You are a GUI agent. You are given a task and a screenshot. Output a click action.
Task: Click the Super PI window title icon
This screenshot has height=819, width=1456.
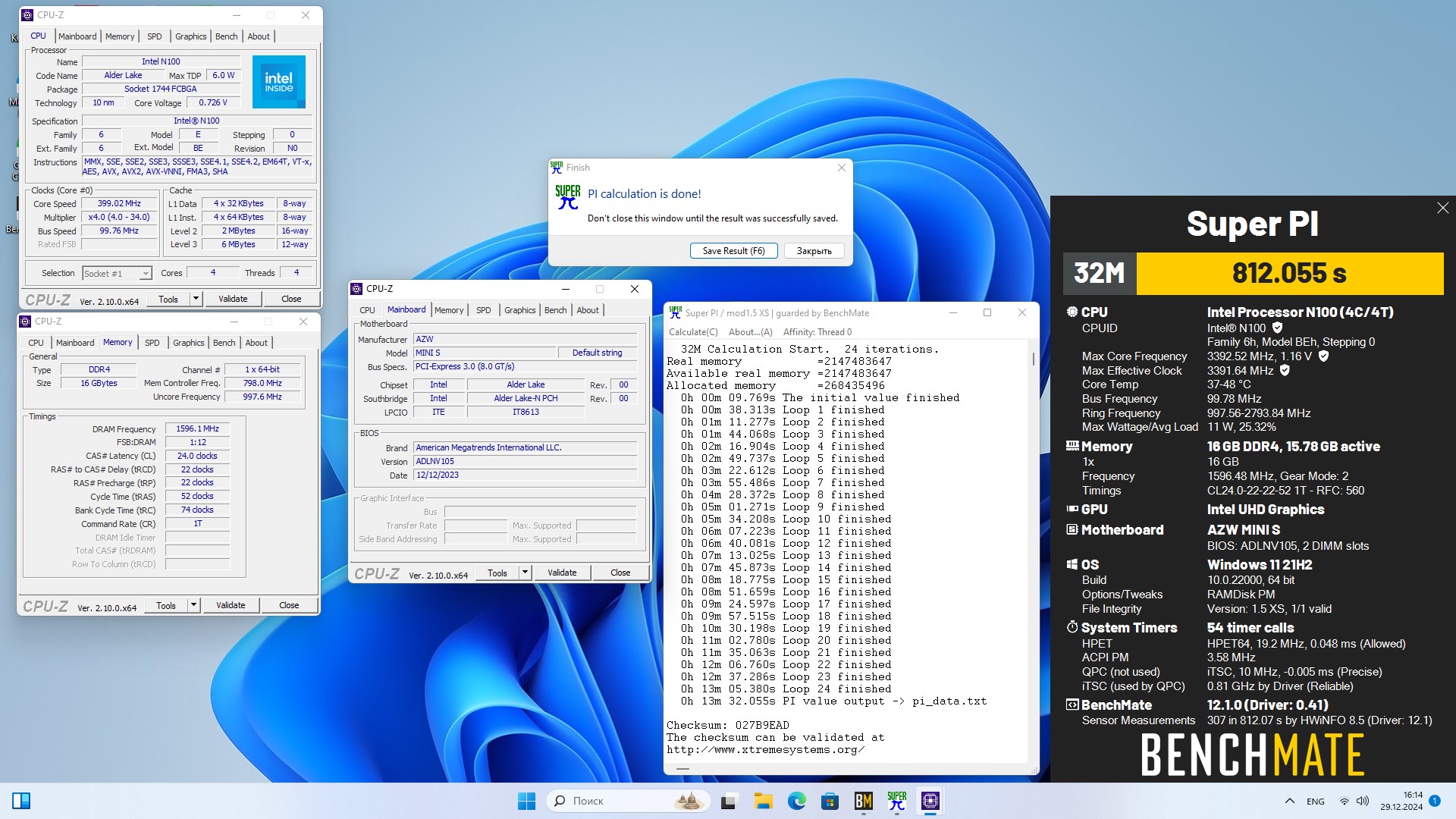[675, 312]
